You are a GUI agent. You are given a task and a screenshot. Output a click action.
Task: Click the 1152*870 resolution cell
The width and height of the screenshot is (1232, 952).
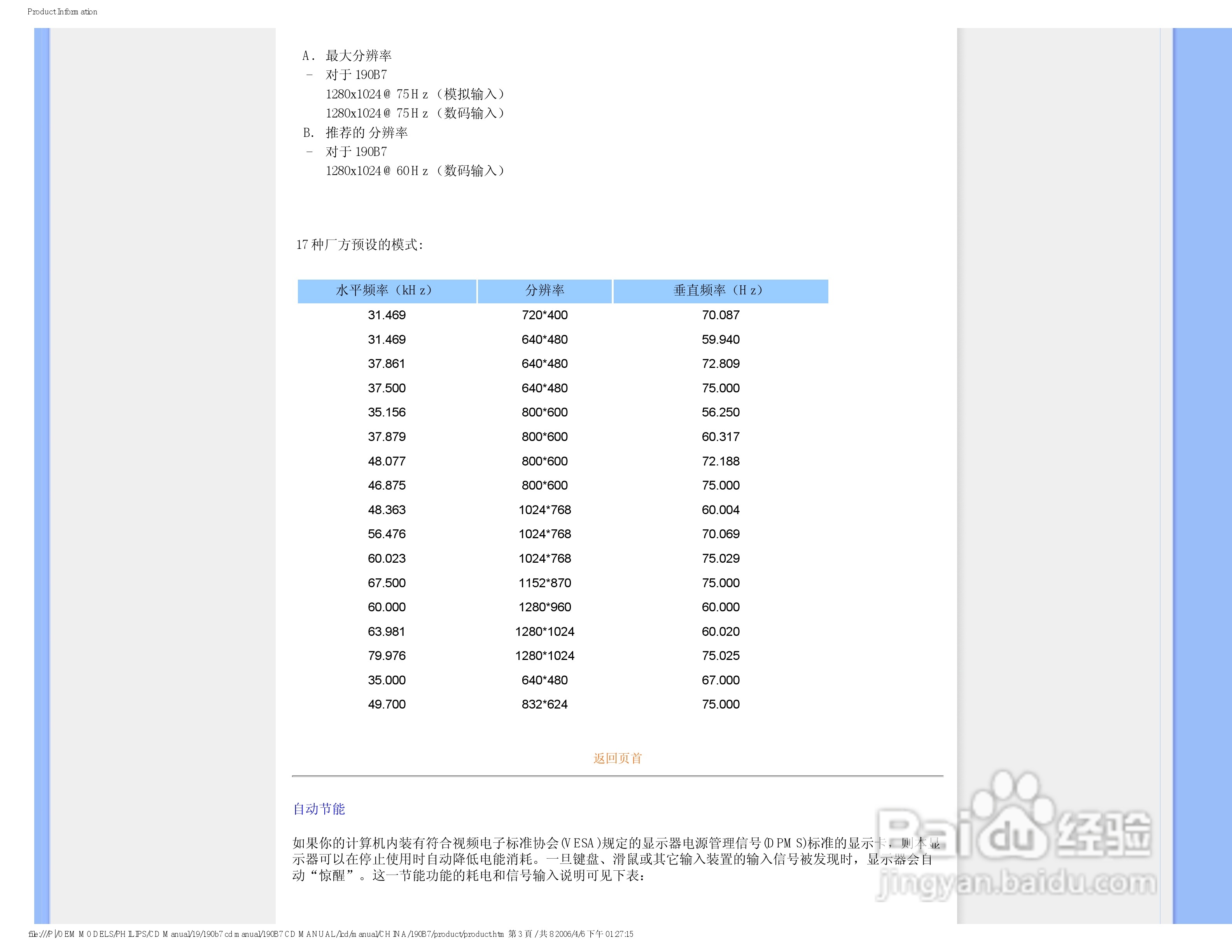tap(544, 583)
